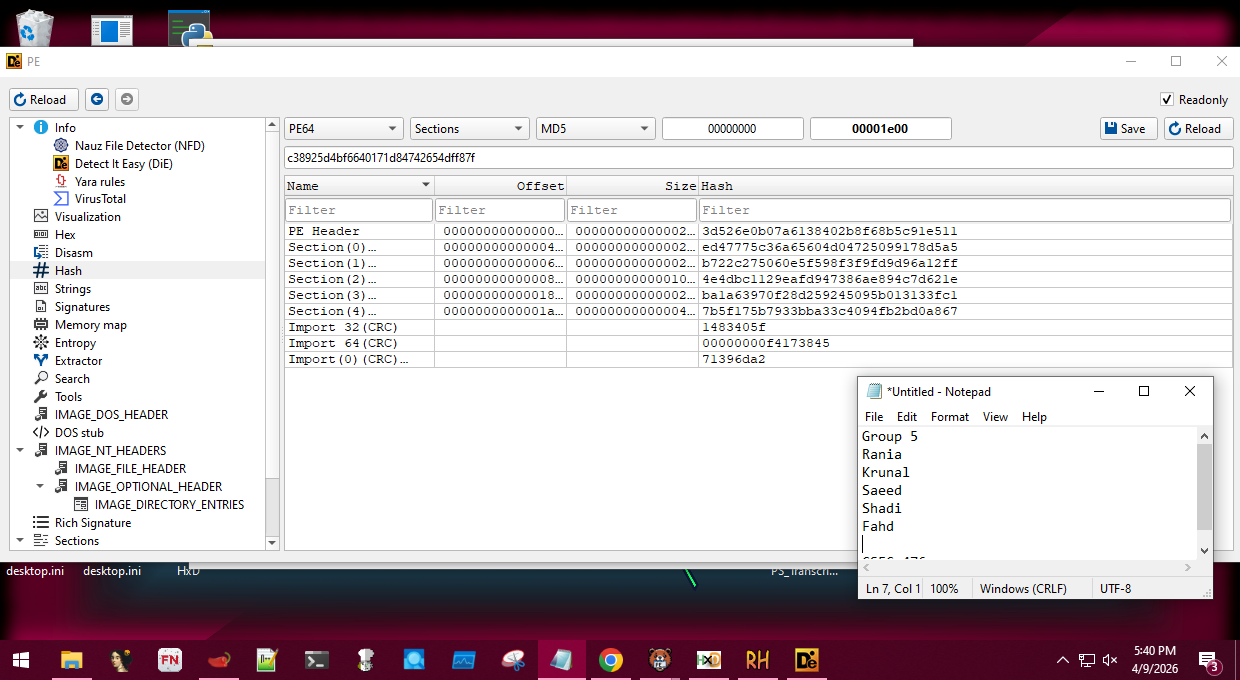Click the Hash column filter field

coord(964,210)
